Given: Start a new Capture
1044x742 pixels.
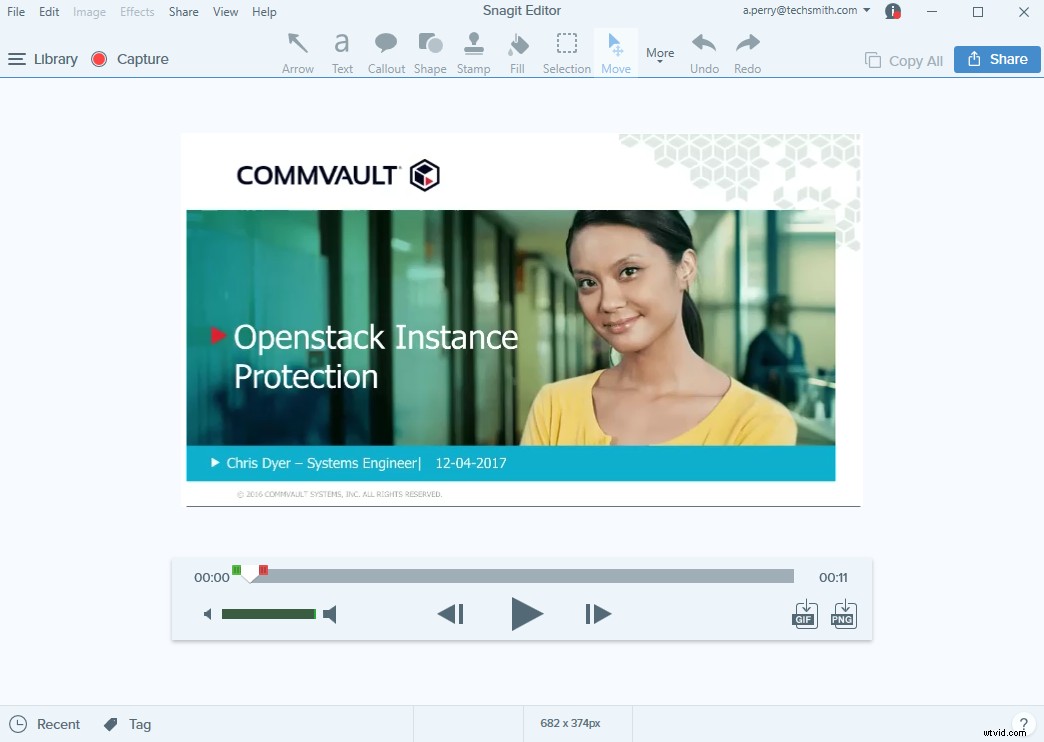Looking at the screenshot, I should click(x=130, y=59).
